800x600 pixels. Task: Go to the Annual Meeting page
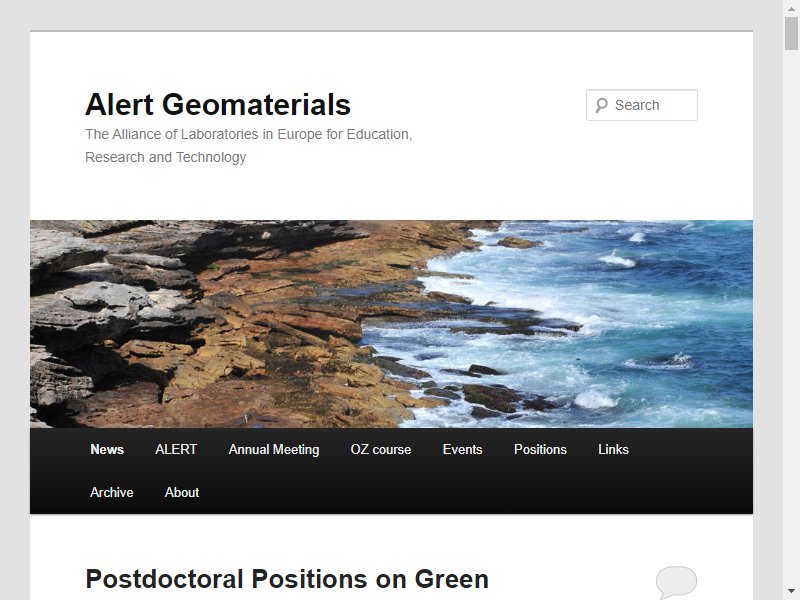coord(274,449)
